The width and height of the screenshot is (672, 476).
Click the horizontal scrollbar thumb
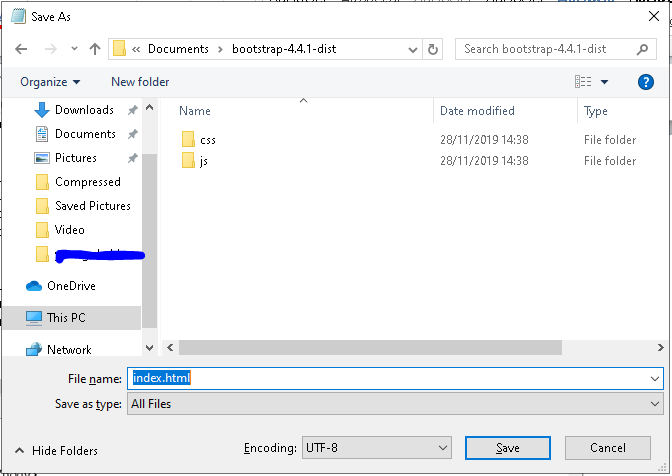pyautogui.click(x=370, y=347)
